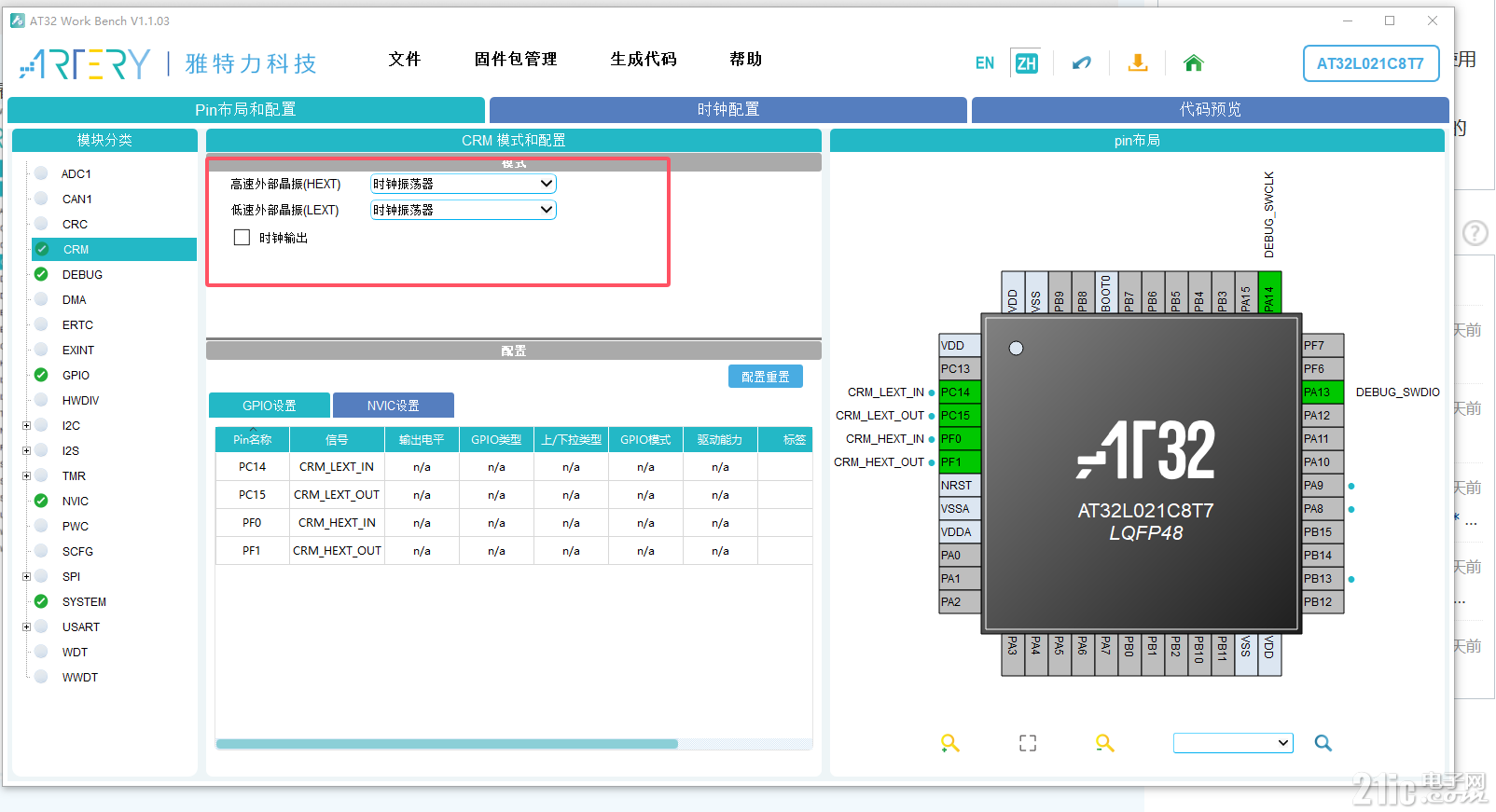
Task: Select the PC14 pin on the chip
Action: [x=960, y=392]
